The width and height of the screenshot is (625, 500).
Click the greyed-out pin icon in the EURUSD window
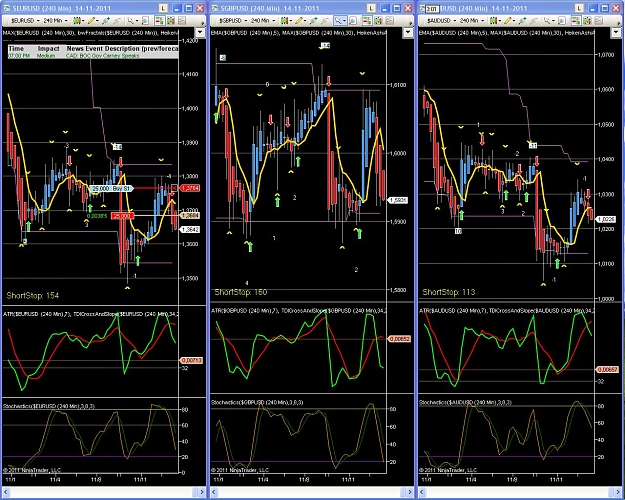[x=117, y=20]
